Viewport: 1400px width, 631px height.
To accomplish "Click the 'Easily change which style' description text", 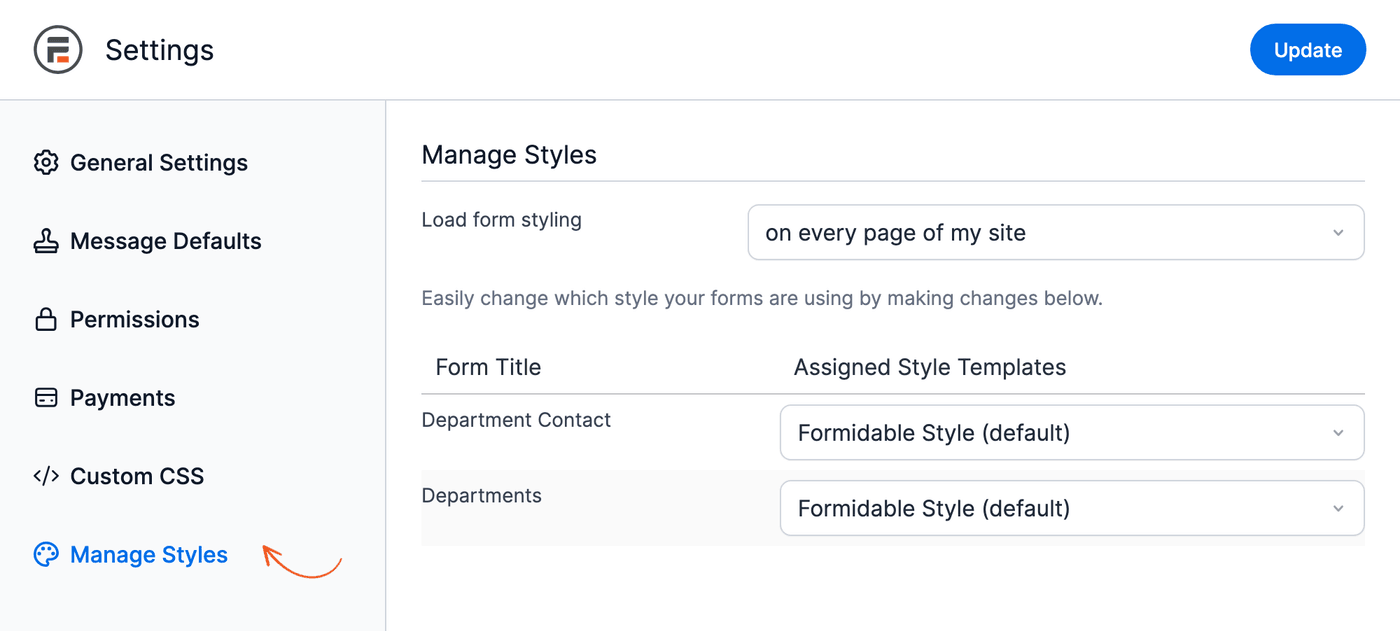I will pyautogui.click(x=762, y=298).
